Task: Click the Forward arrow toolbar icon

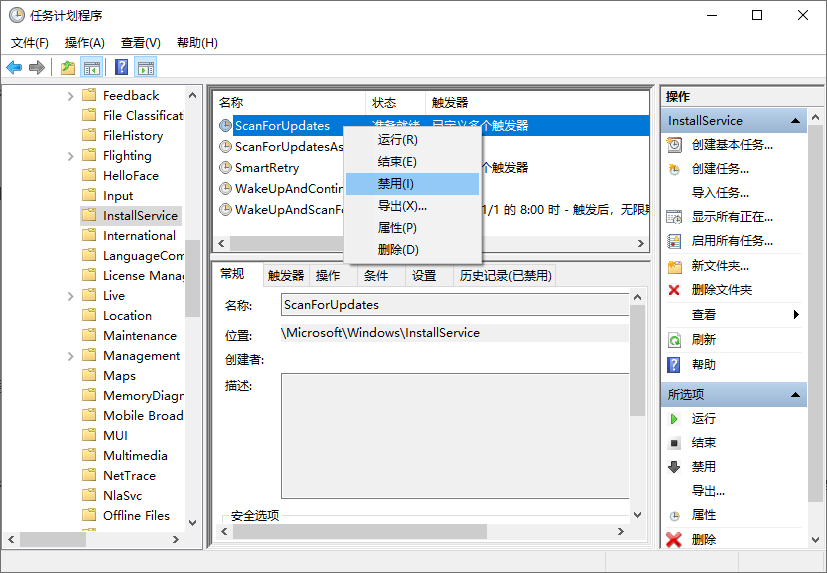Action: pyautogui.click(x=37, y=68)
